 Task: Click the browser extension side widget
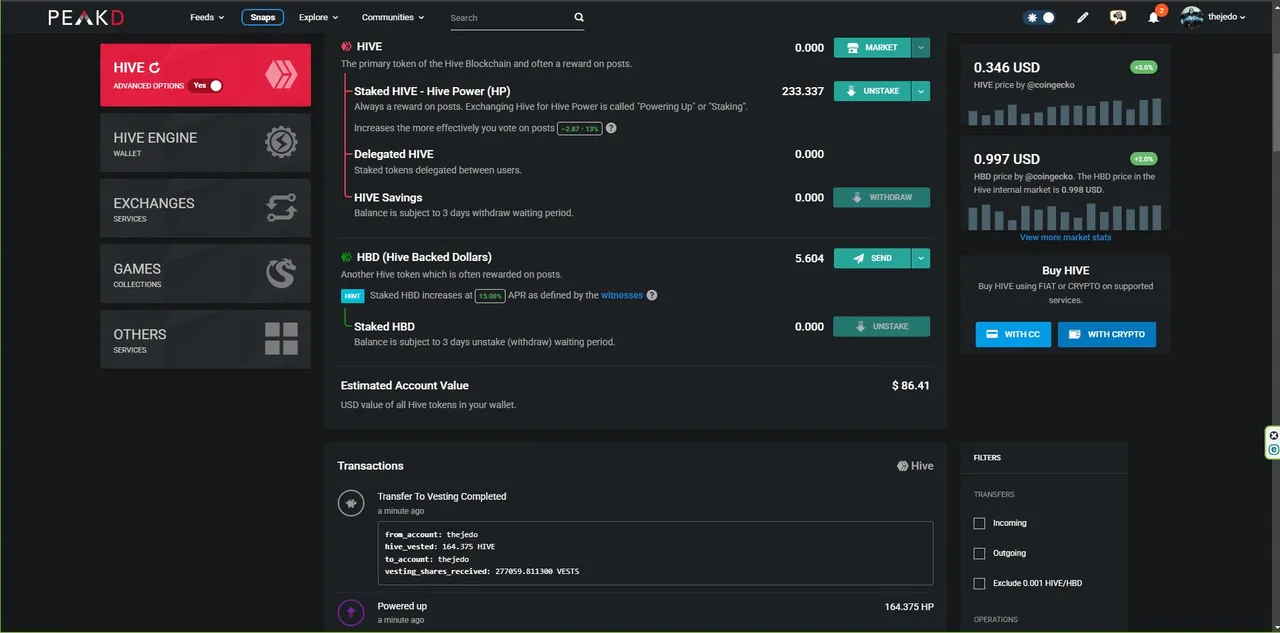(x=1273, y=443)
